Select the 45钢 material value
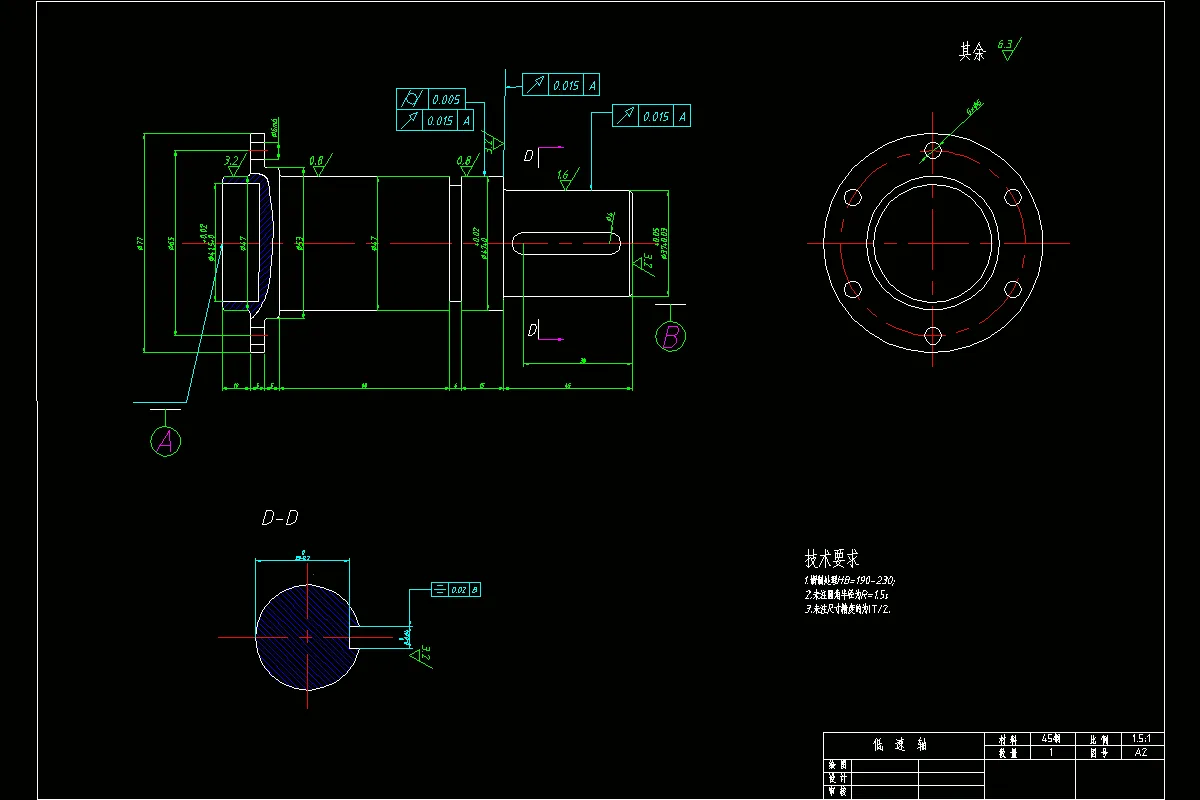 (1051, 738)
